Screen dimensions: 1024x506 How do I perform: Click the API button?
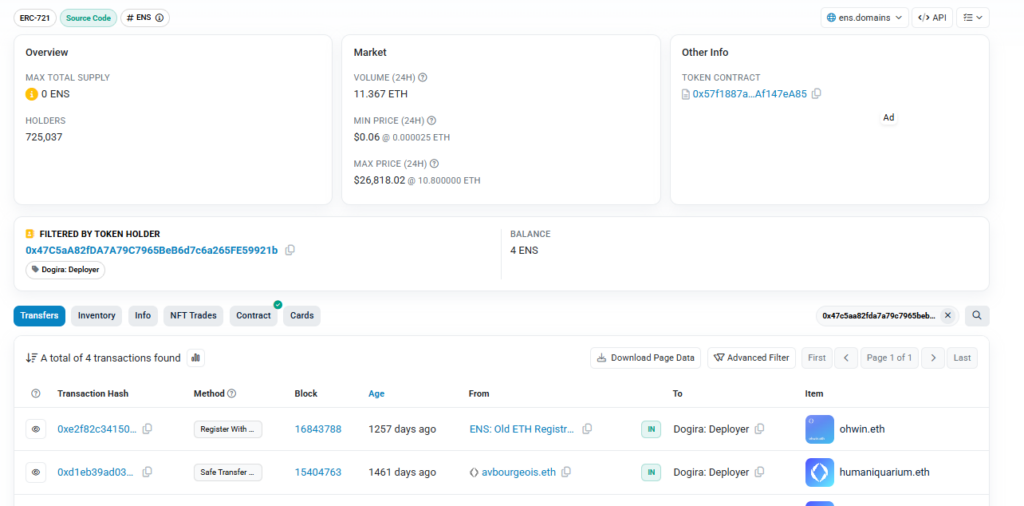coord(932,18)
